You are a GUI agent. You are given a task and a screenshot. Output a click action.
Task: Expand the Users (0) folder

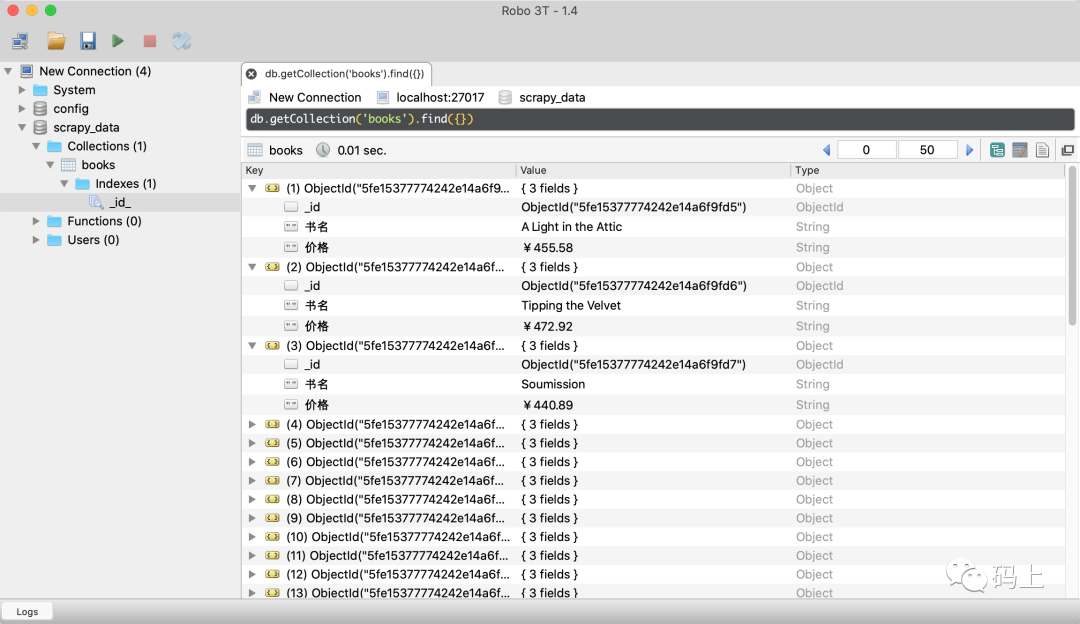coord(36,240)
